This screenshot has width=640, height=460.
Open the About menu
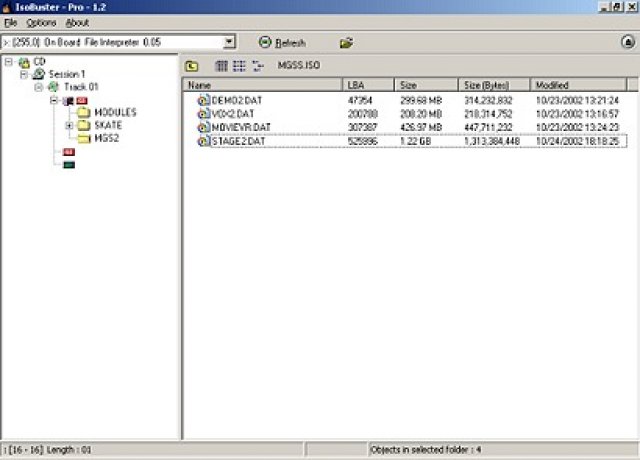tap(77, 23)
